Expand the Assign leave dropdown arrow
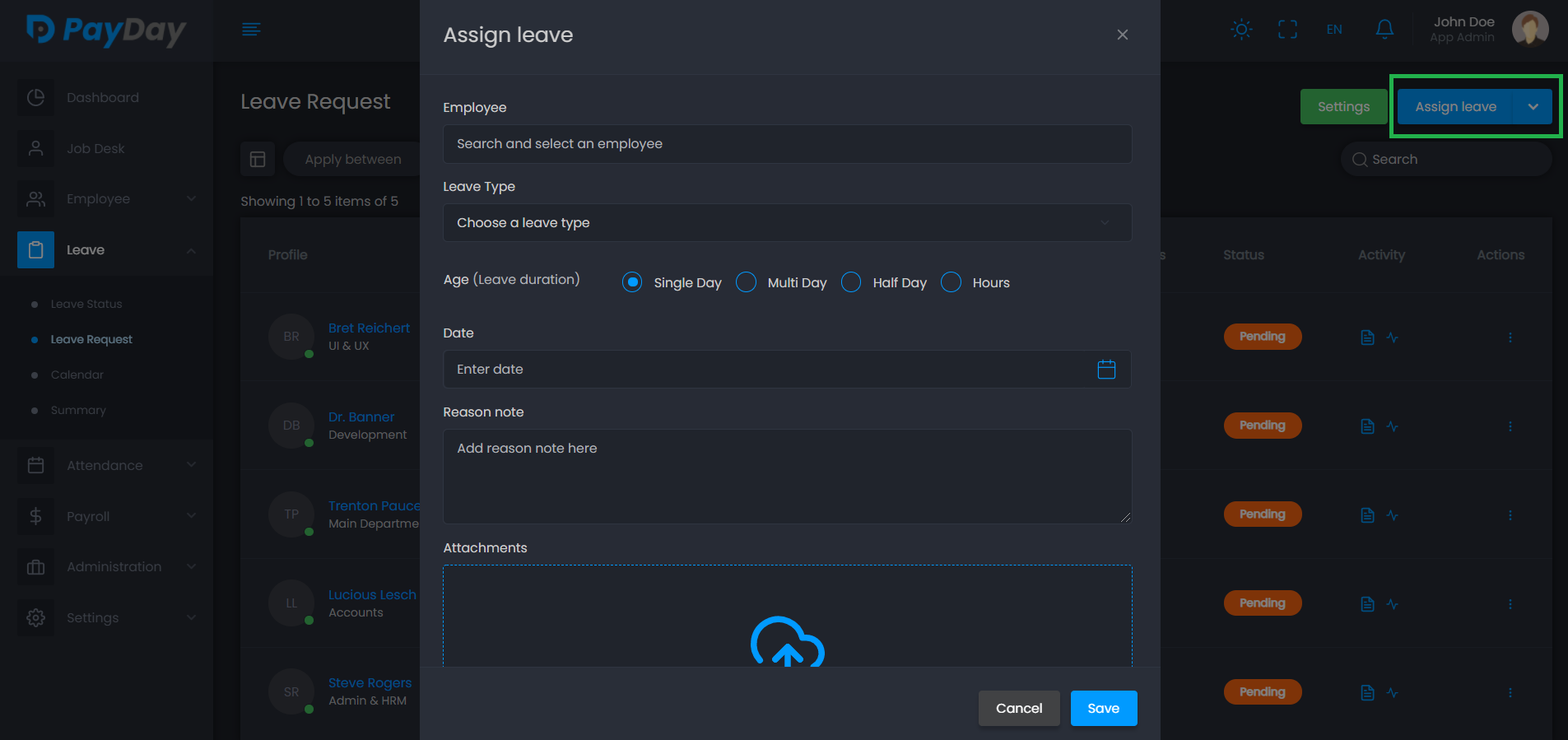The height and width of the screenshot is (740, 1568). tap(1533, 107)
